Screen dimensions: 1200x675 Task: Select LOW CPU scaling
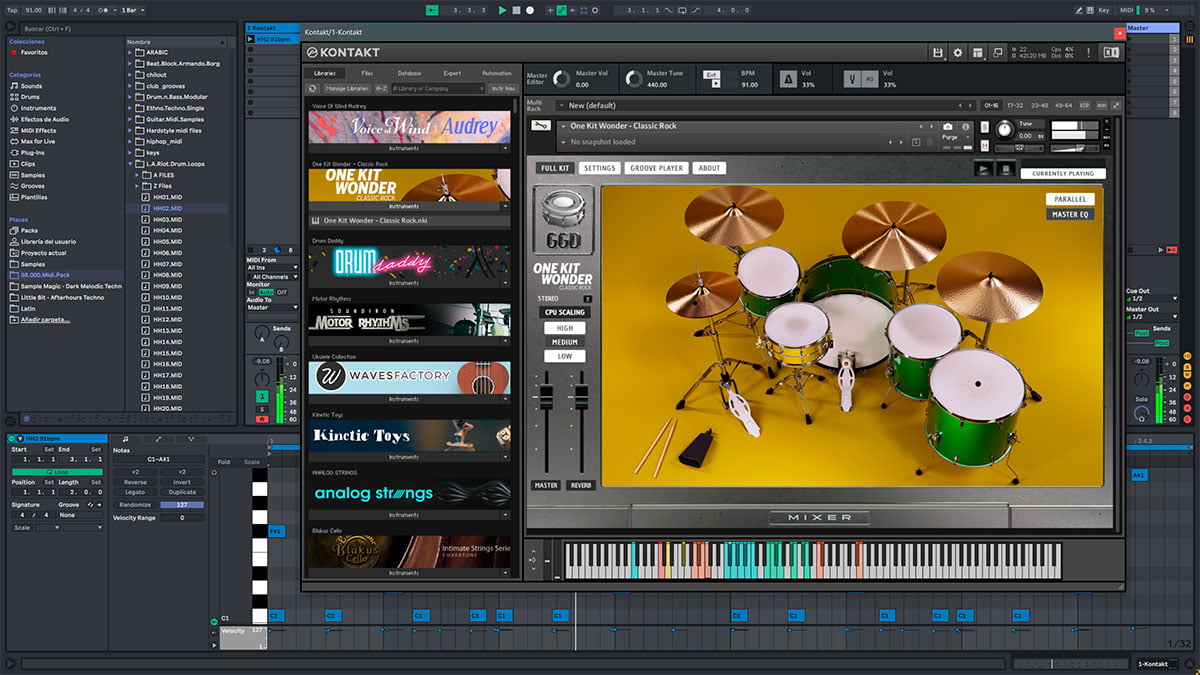[565, 356]
